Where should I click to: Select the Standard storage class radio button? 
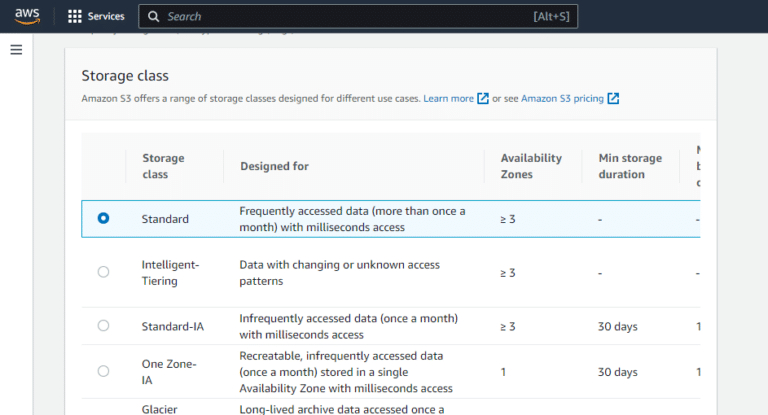click(103, 218)
